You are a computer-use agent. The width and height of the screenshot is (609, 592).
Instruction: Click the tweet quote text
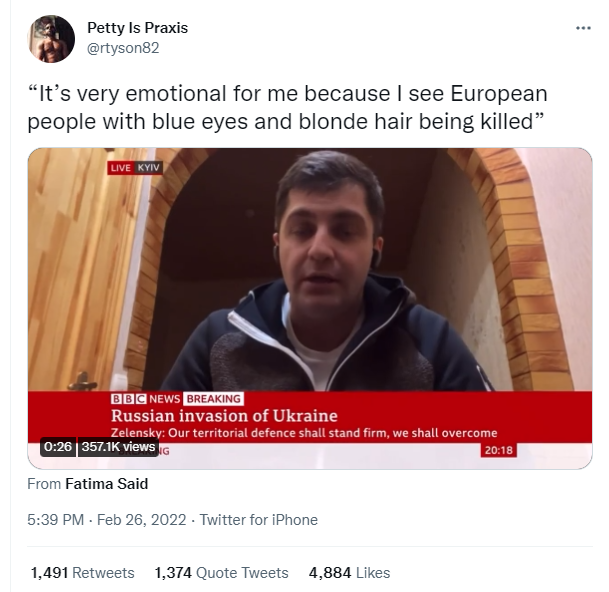click(x=287, y=107)
